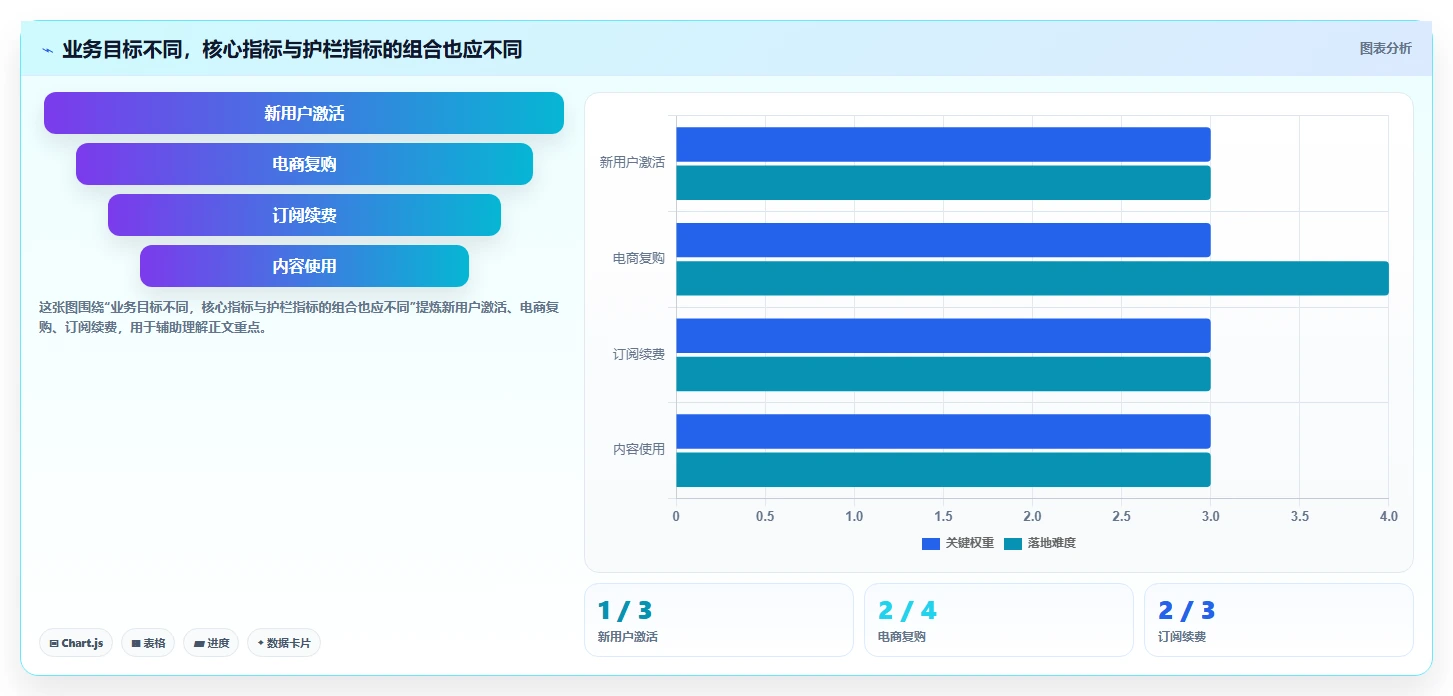The image size is (1453, 696).
Task: Click the 落地难度 legend label text
Action: pyautogui.click(x=1052, y=543)
